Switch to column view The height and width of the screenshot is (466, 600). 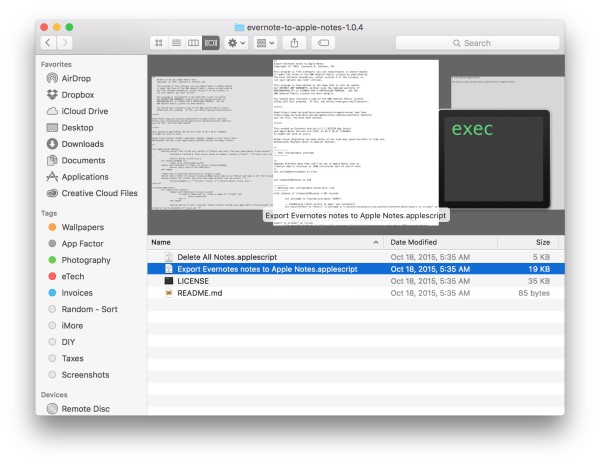coord(193,43)
